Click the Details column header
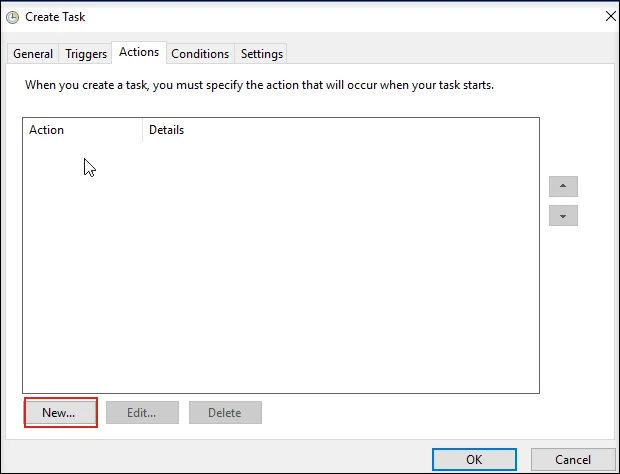Viewport: 620px width, 474px height. 166,130
